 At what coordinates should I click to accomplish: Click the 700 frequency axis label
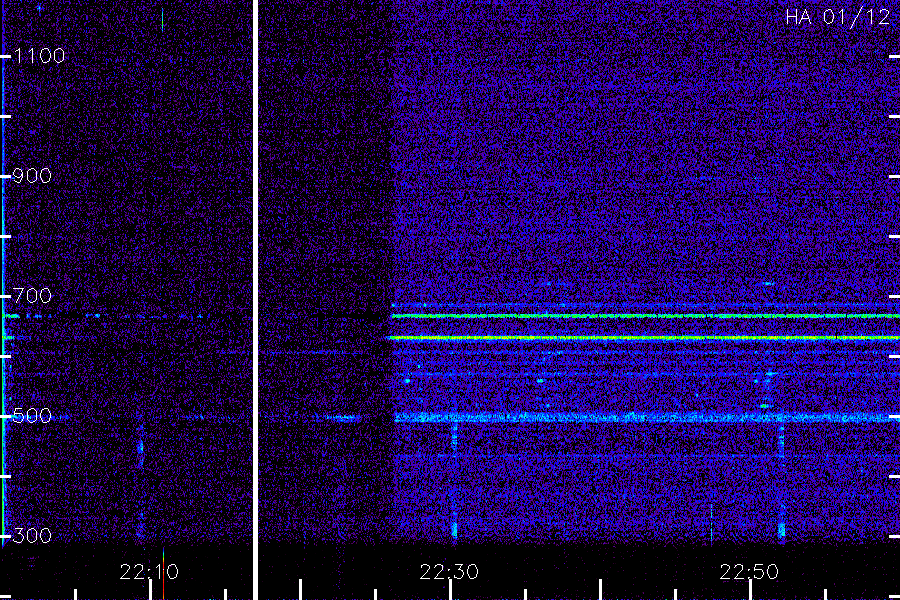[x=32, y=296]
